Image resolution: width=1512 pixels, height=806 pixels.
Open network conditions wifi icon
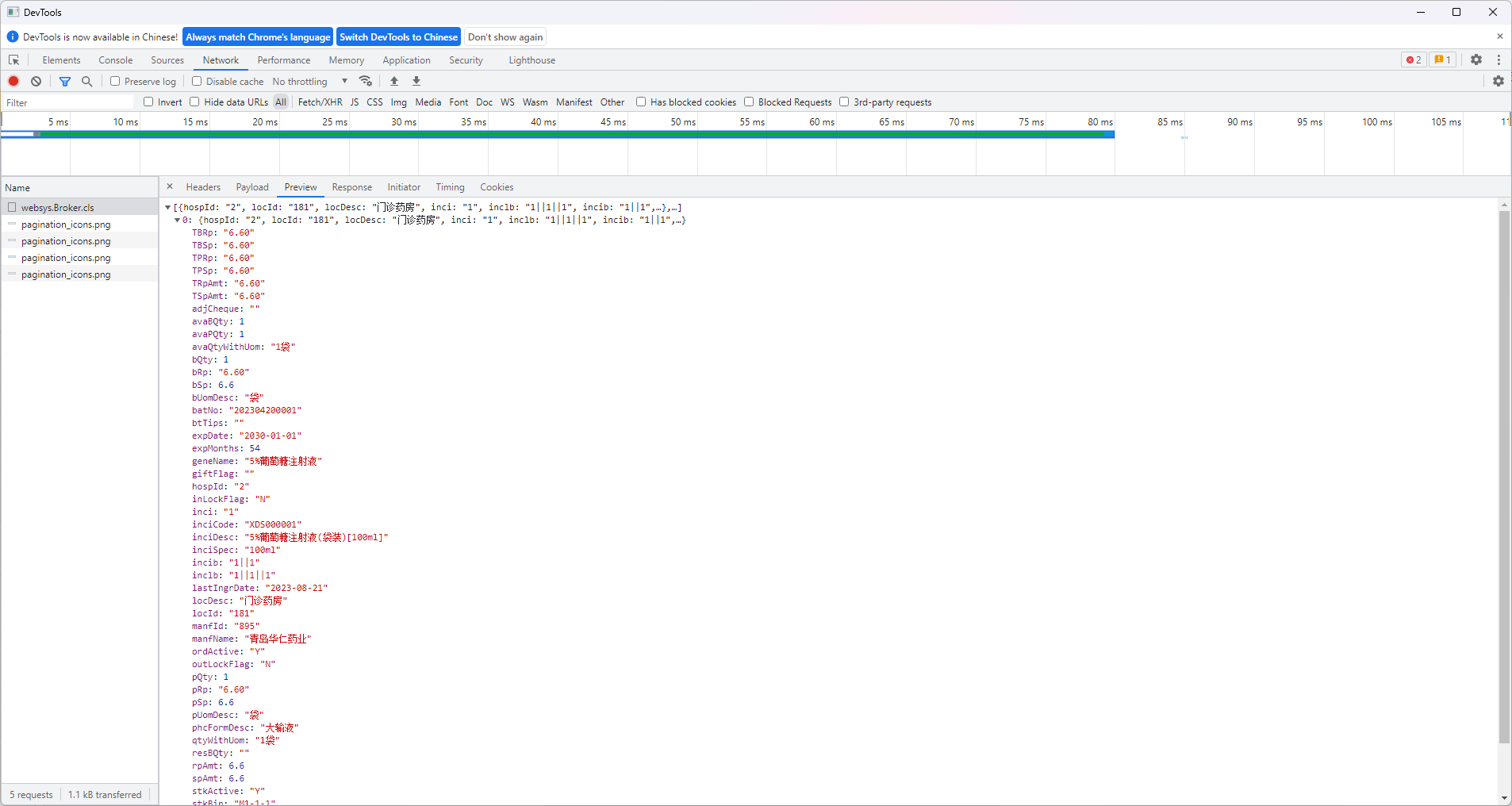[x=366, y=81]
